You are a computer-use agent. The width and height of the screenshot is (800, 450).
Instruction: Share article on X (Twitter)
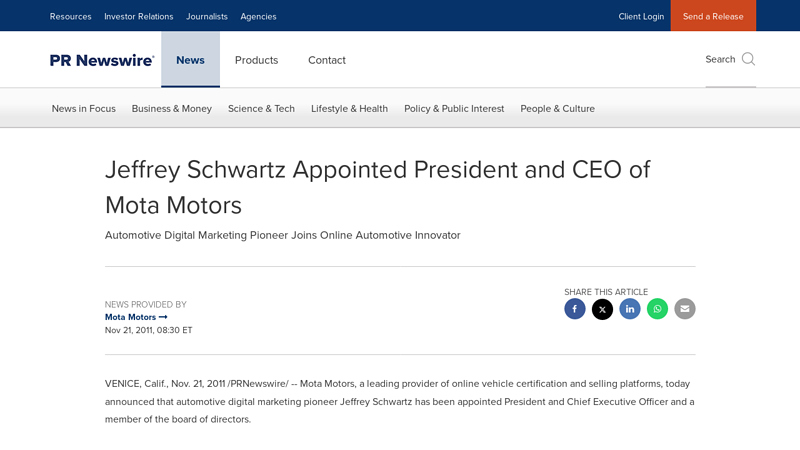pyautogui.click(x=602, y=309)
